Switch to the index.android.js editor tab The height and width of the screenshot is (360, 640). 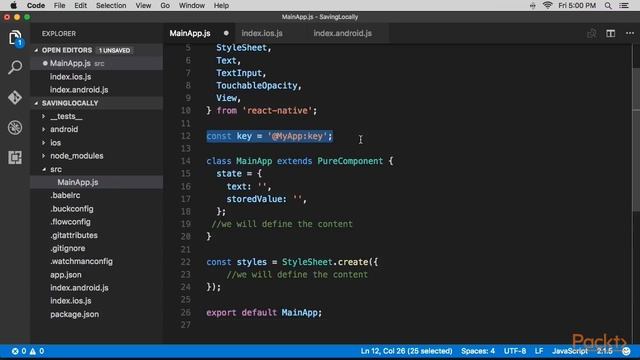click(343, 33)
